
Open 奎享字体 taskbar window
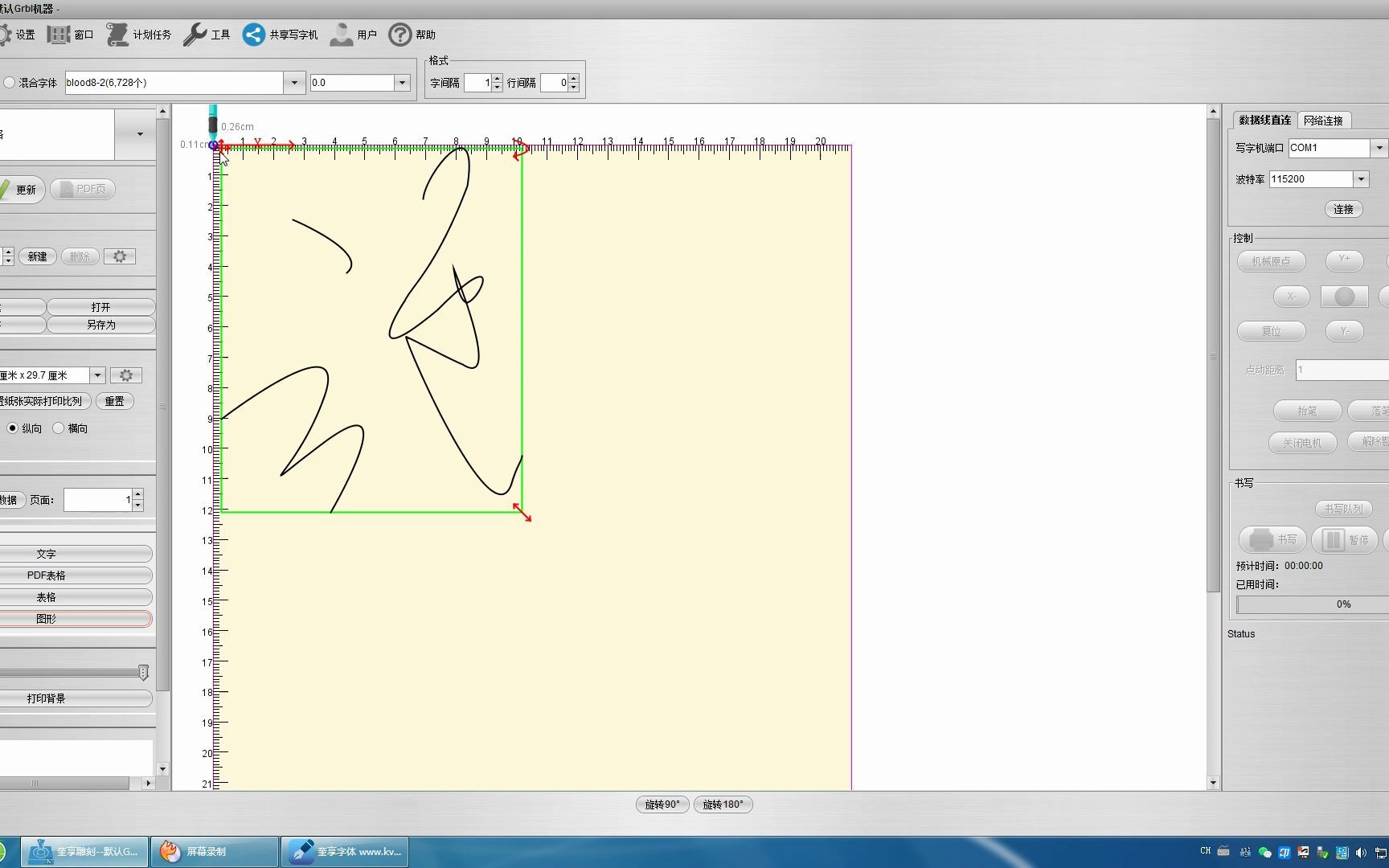click(x=345, y=852)
